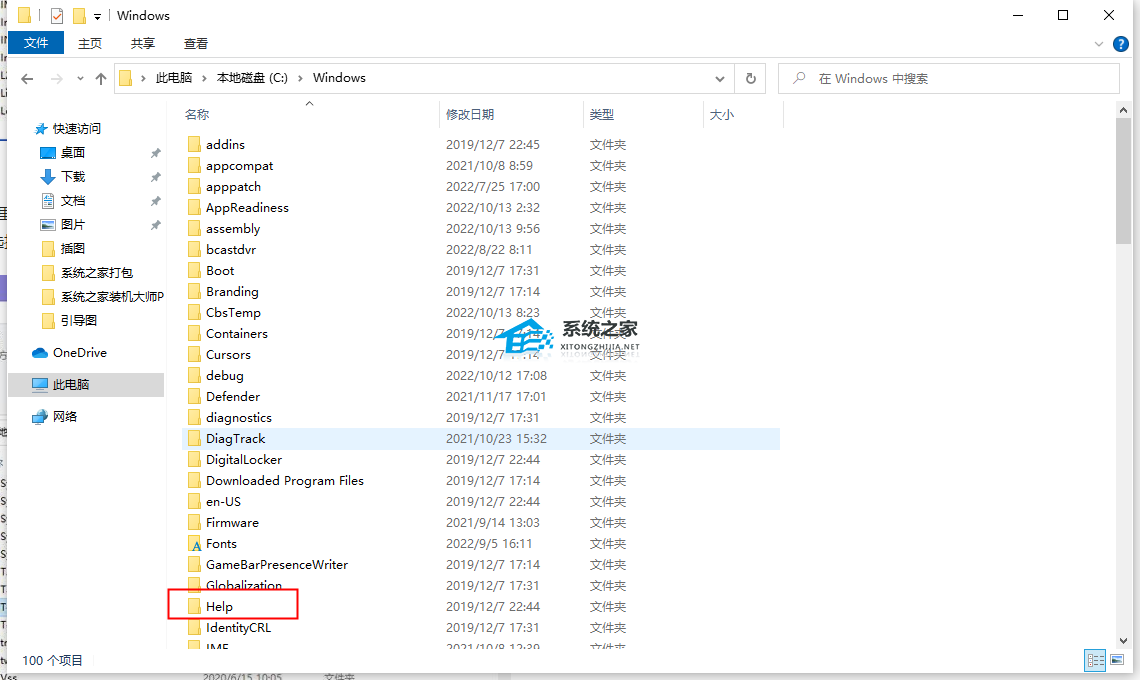Select the Defender folder icon

(194, 396)
